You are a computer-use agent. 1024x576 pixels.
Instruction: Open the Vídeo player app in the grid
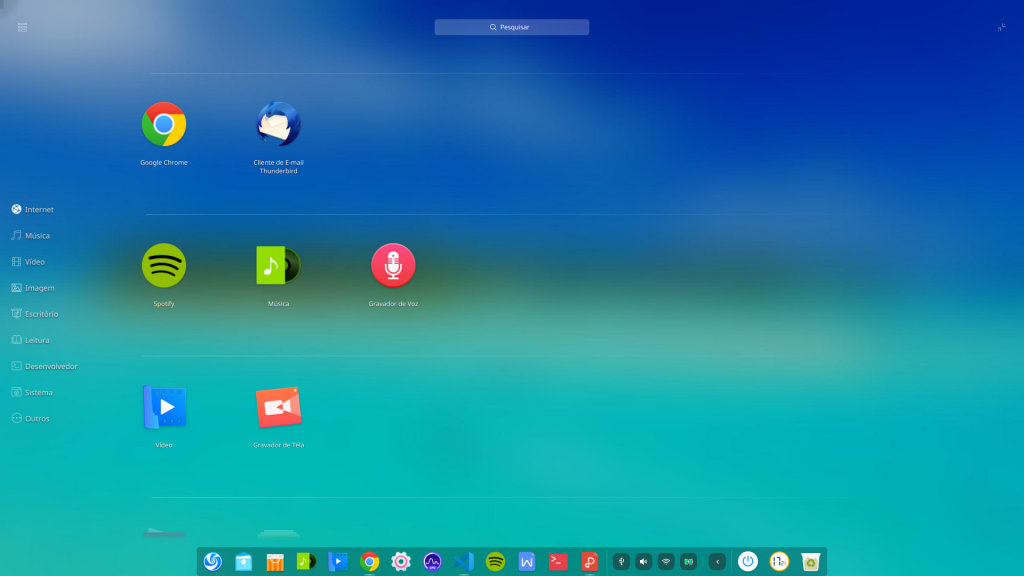pos(164,407)
